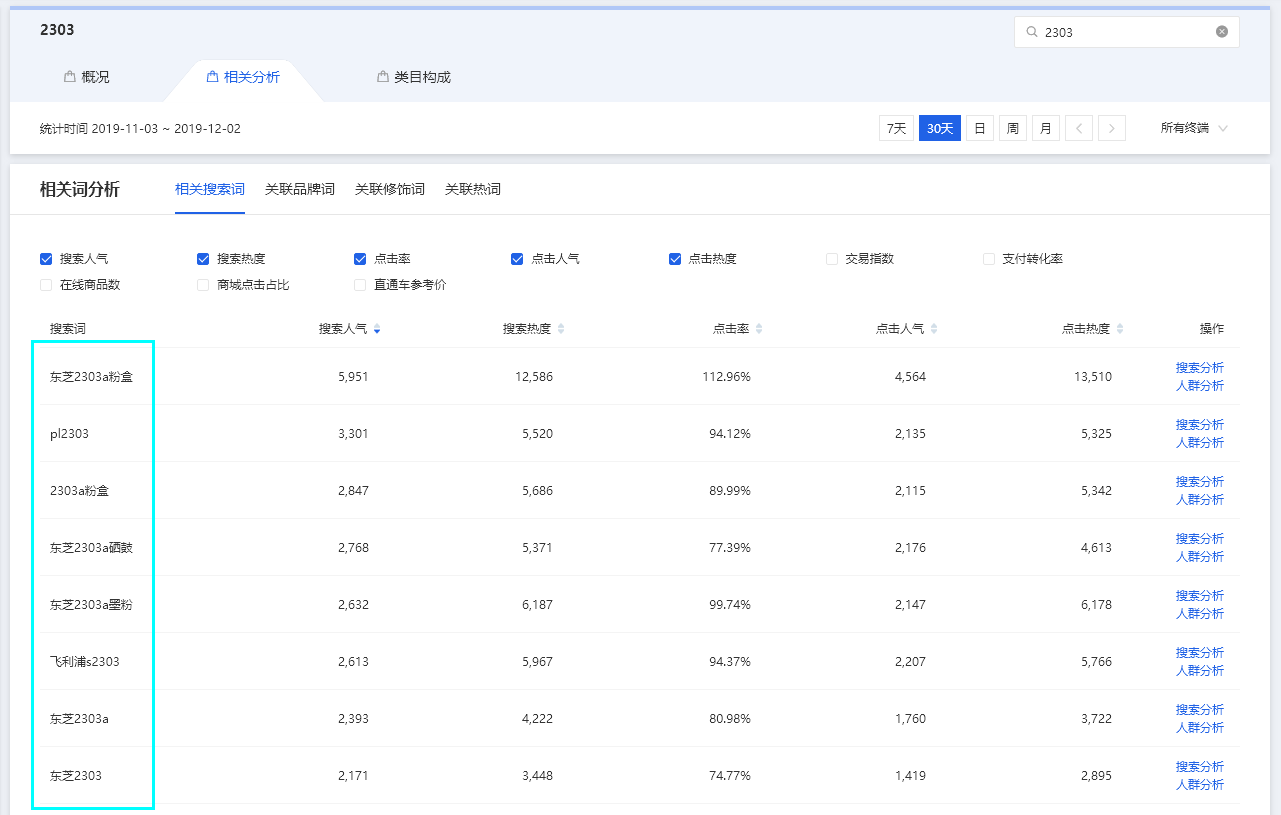Viewport: 1281px width, 815px height.
Task: Open 人群分析 for 东芝2303a row
Action: (1200, 728)
